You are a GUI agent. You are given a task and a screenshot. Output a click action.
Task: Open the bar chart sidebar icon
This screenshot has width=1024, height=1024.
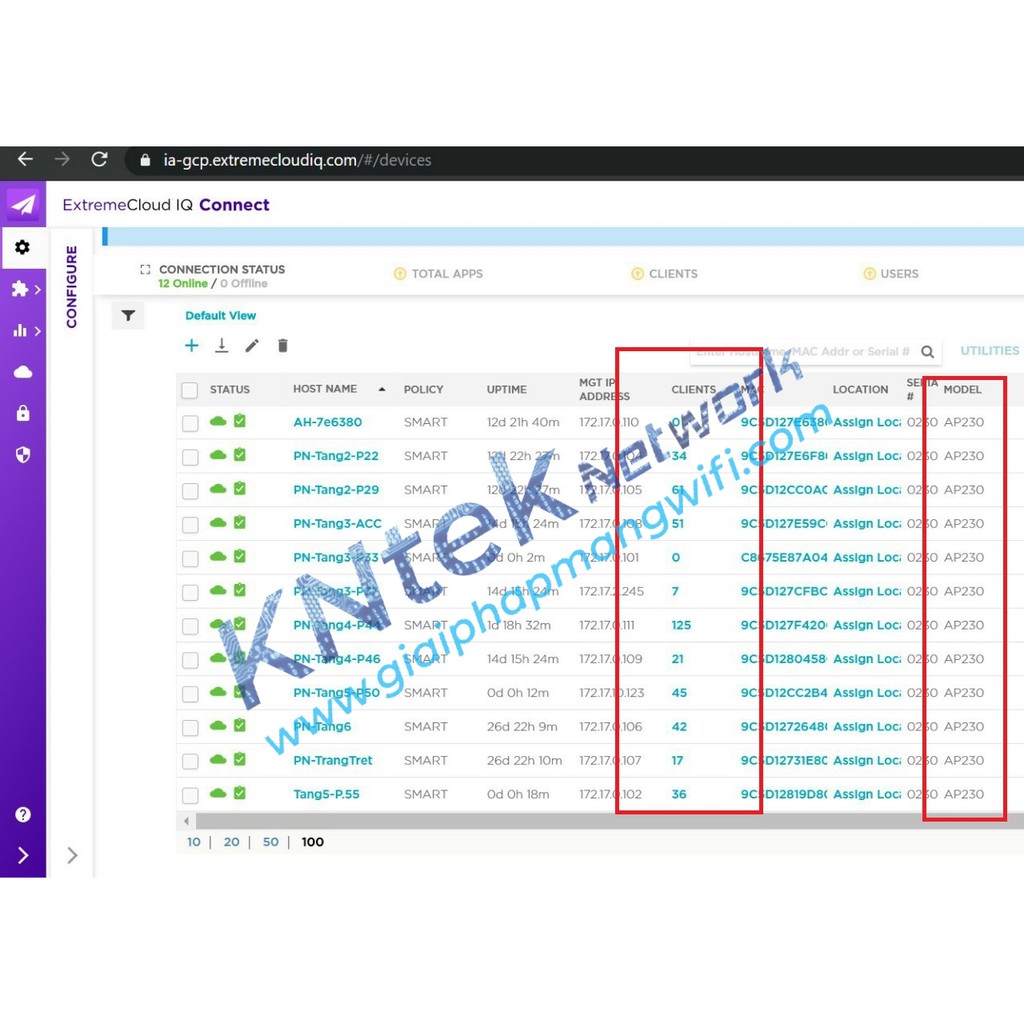20,331
